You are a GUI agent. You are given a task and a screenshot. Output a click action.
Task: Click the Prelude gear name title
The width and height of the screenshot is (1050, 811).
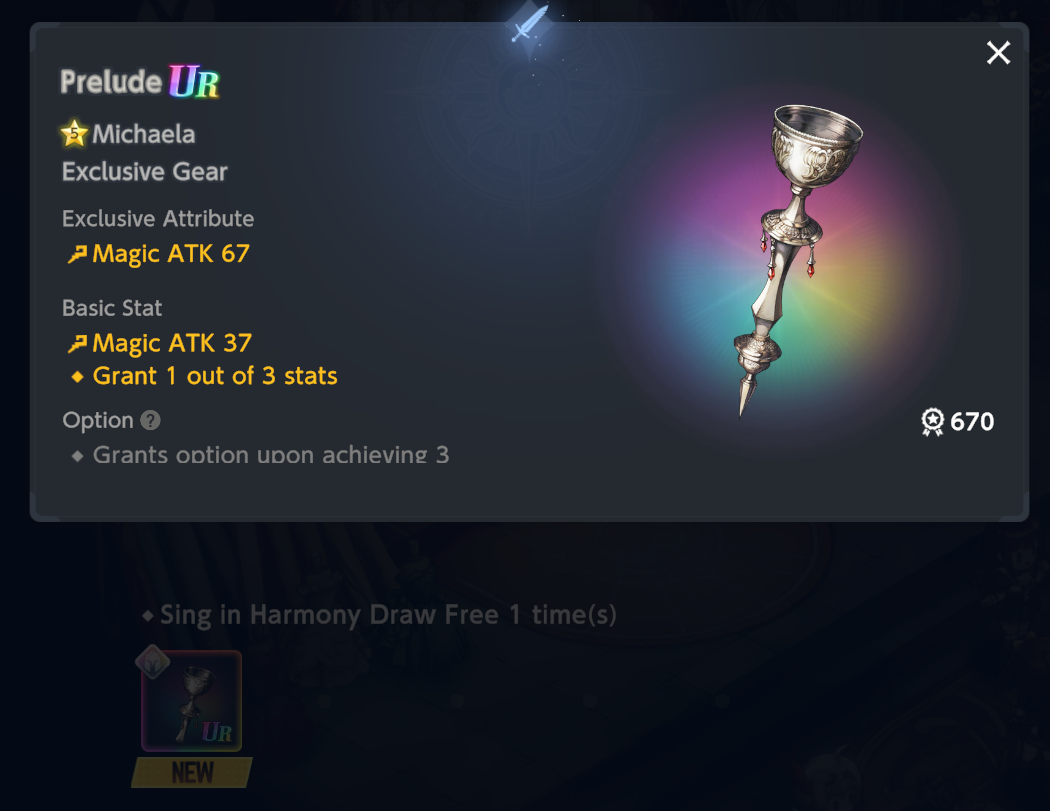coord(111,82)
